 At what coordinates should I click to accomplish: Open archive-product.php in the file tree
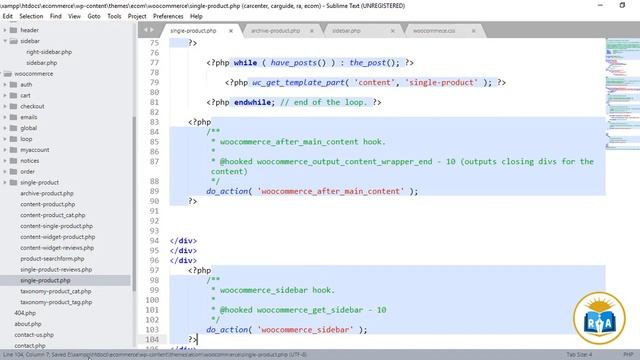click(x=47, y=193)
